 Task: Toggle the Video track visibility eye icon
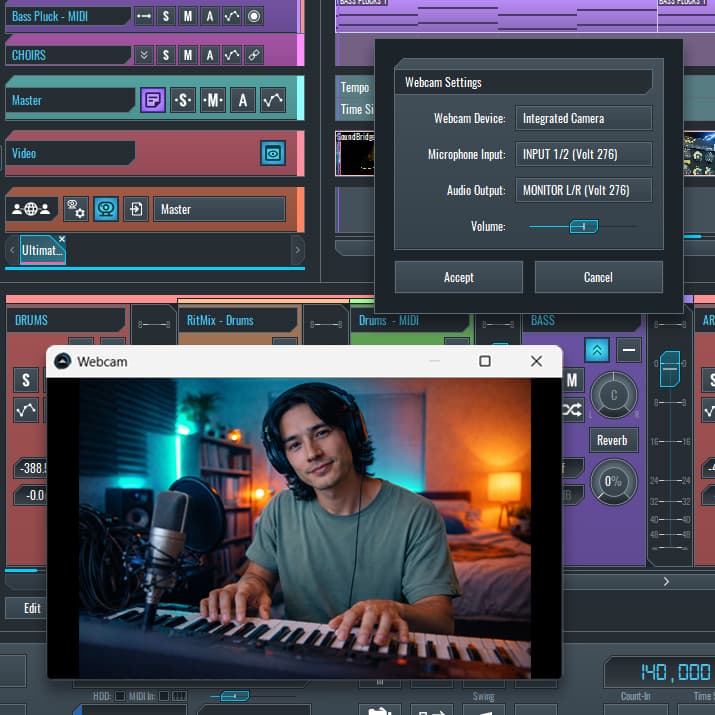(x=273, y=153)
